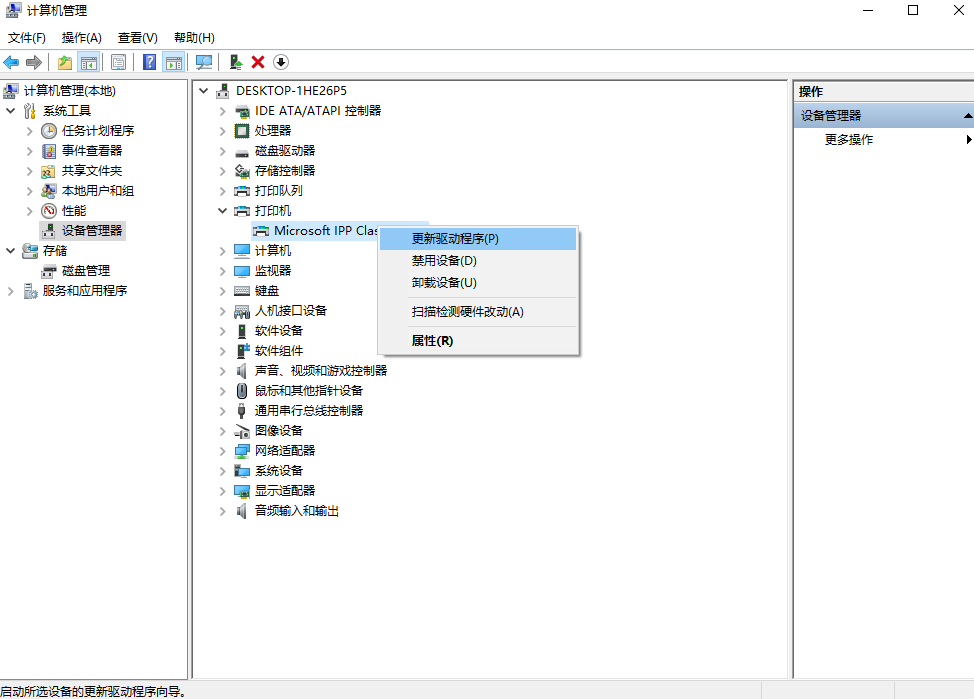The image size is (974, 699).
Task: Expand the 监视器 node
Action: pos(222,271)
